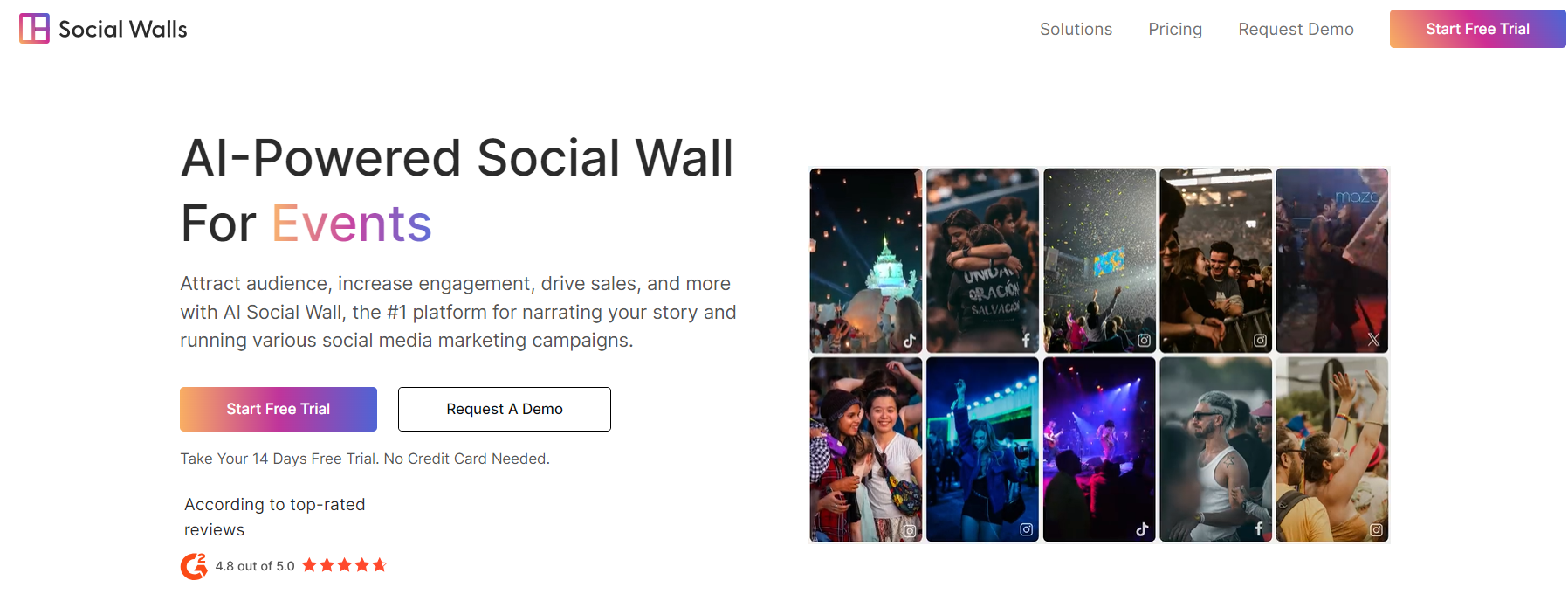Open the Pricing page

1175,29
